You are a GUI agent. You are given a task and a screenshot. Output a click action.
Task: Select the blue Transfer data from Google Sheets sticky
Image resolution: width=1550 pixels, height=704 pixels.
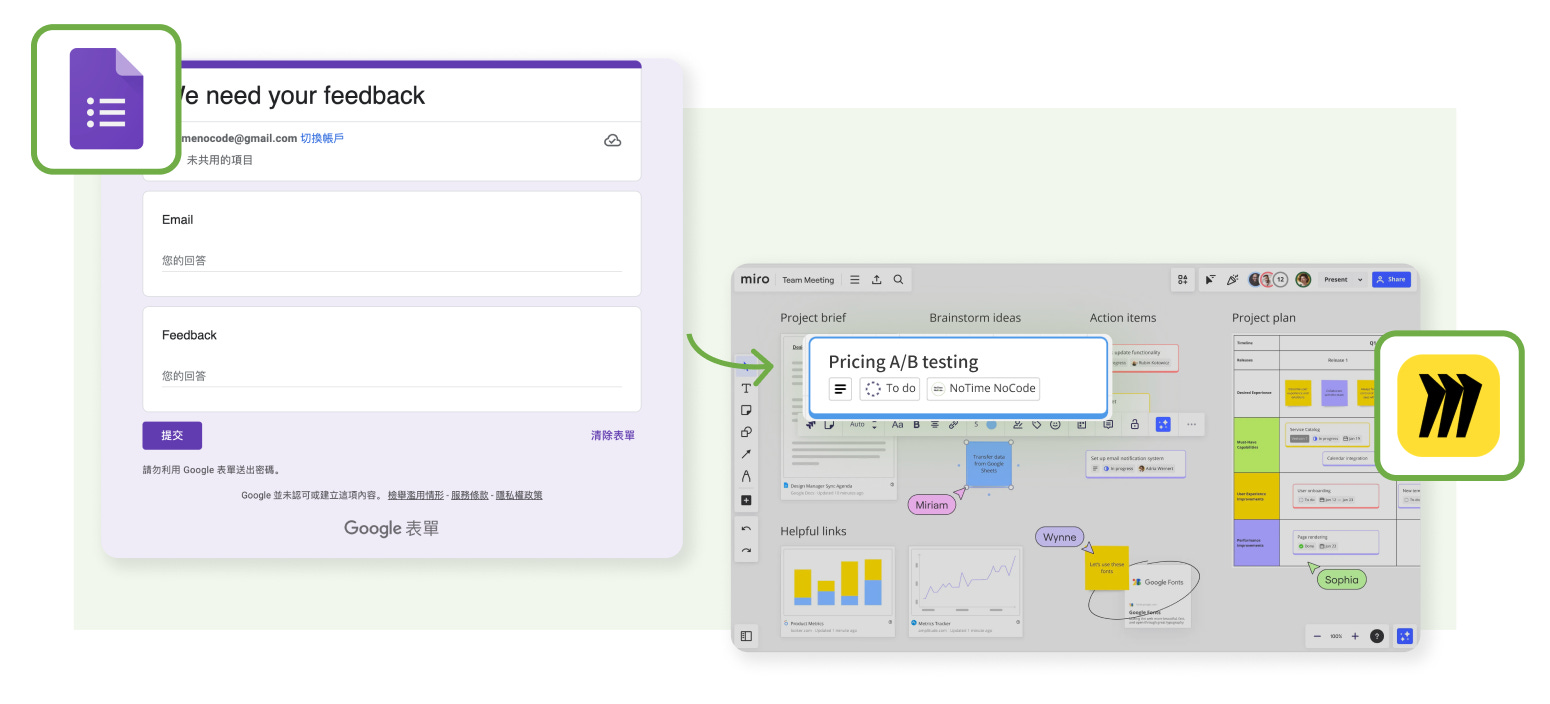click(988, 464)
